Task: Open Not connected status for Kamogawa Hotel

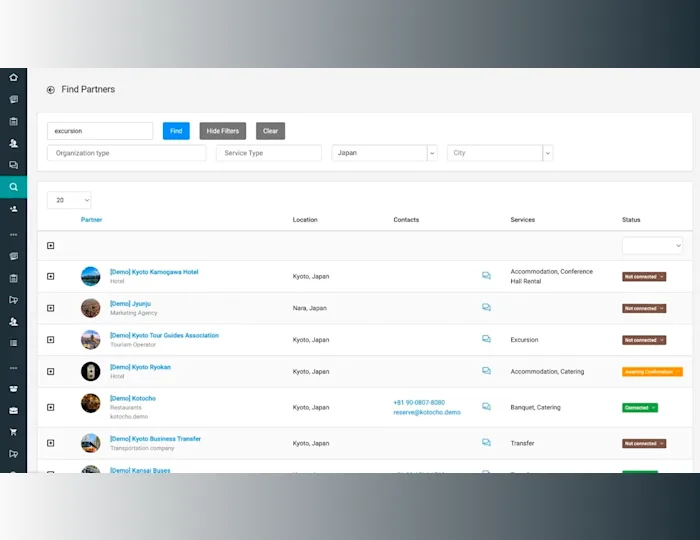Action: [644, 277]
